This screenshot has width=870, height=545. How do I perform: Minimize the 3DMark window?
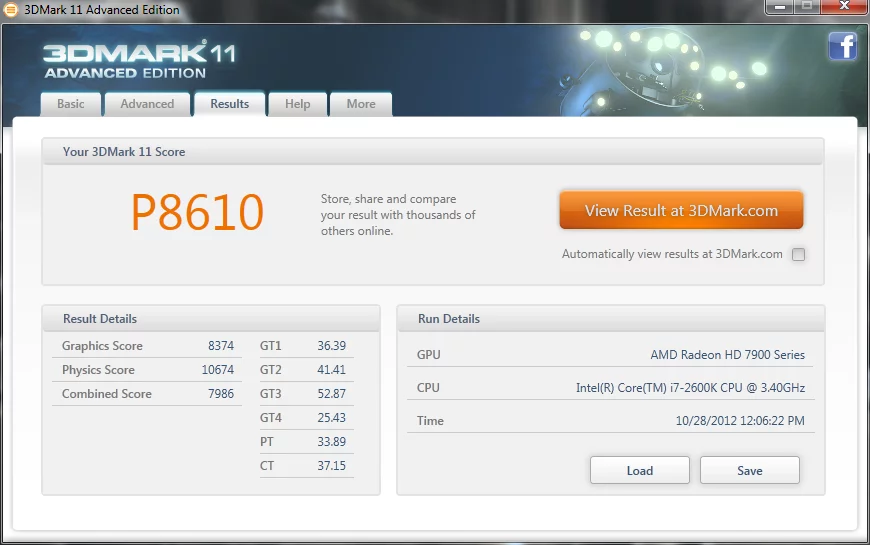pyautogui.click(x=780, y=7)
